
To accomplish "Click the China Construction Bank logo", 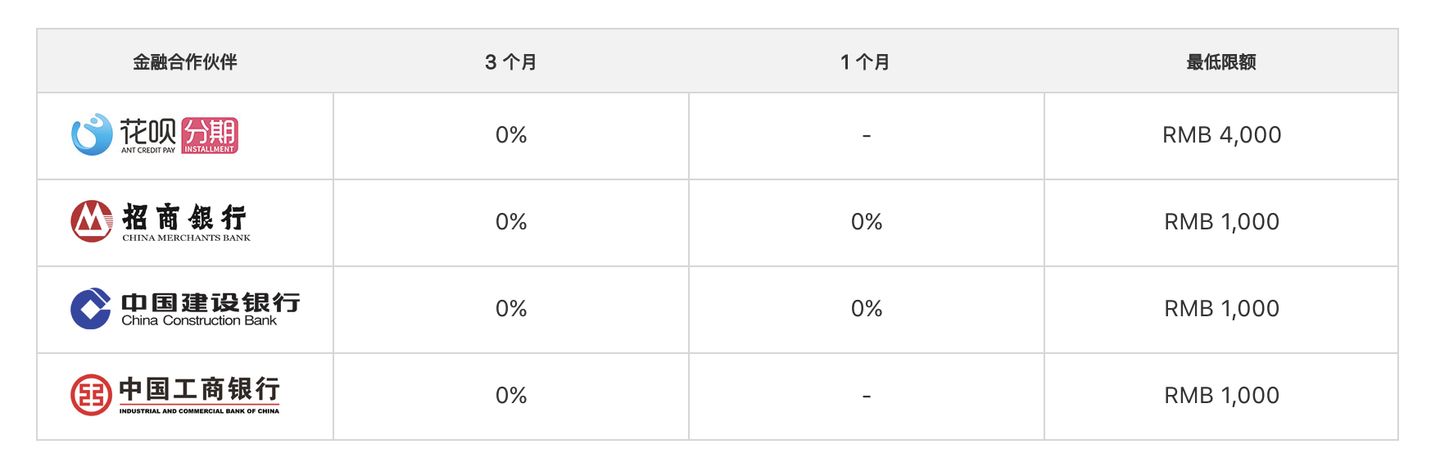I will [x=185, y=309].
